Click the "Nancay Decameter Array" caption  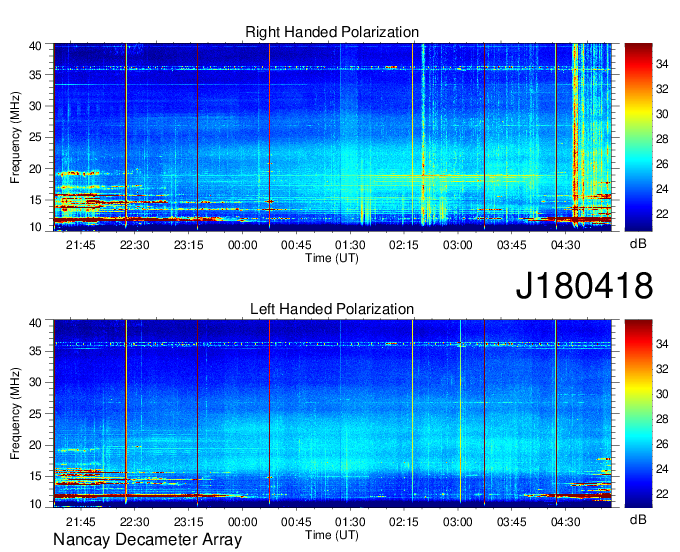coord(147,540)
